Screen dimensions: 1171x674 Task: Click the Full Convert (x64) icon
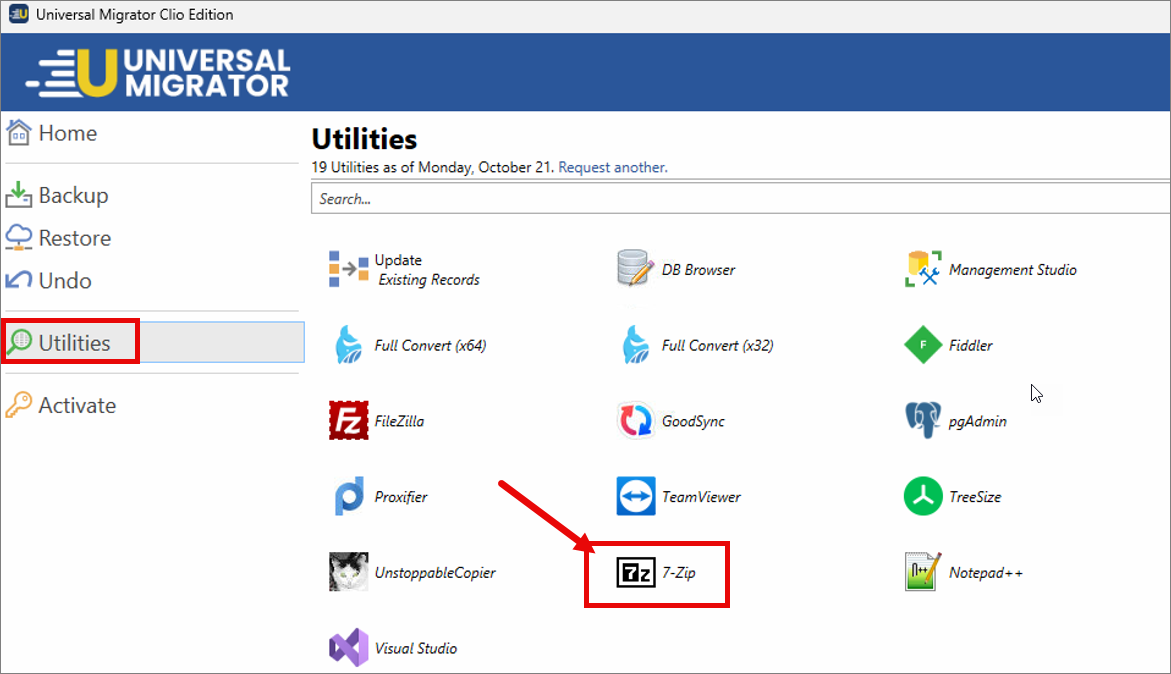[349, 345]
